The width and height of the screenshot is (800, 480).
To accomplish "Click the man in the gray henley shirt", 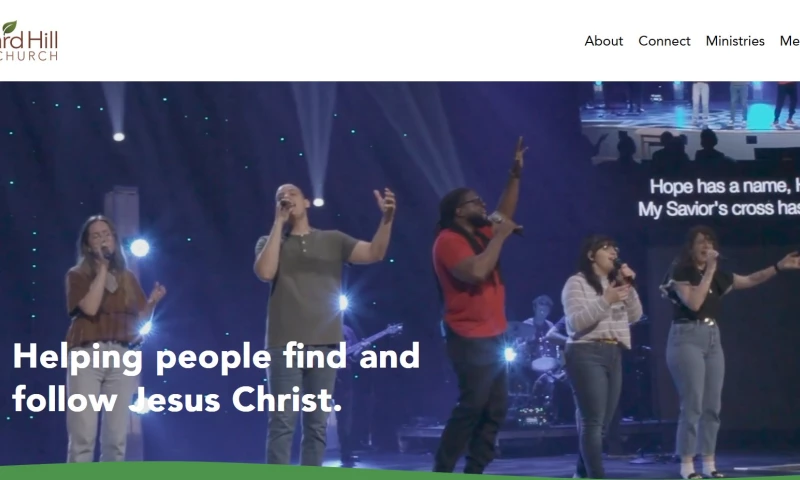I will click(x=311, y=316).
